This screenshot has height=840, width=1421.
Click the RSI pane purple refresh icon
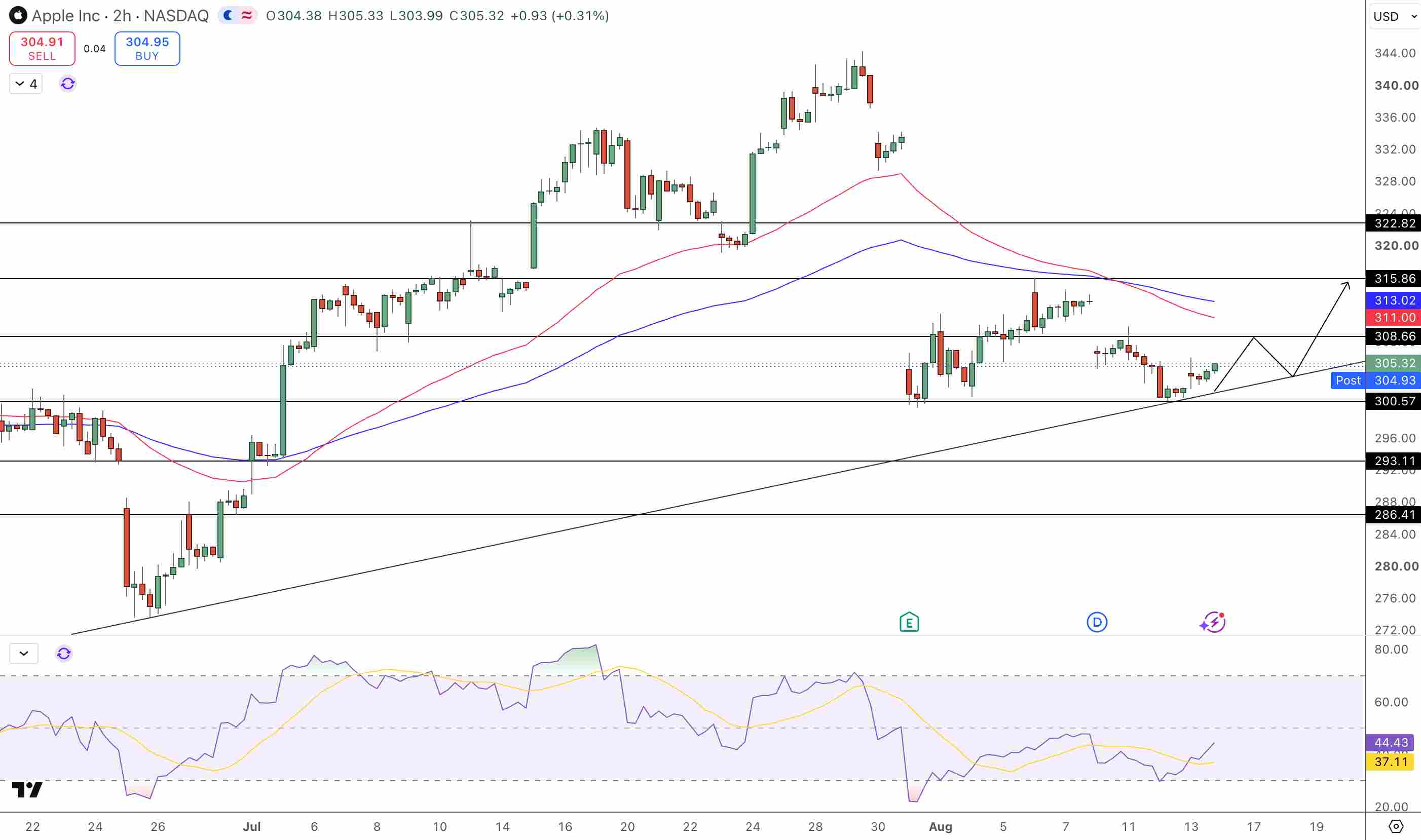(x=64, y=653)
